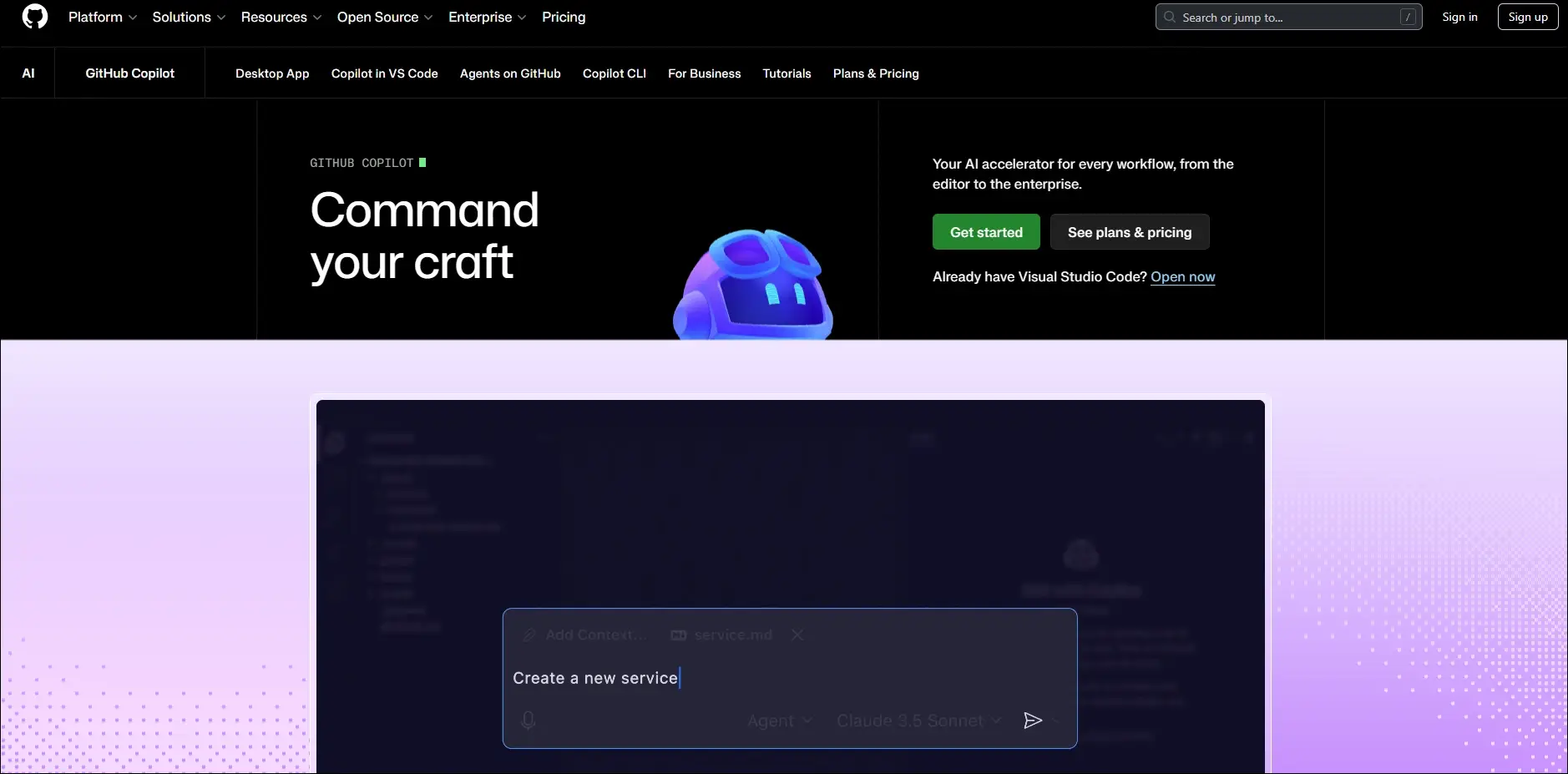The height and width of the screenshot is (774, 1568).
Task: Navigate to Copilot CLI
Action: (x=615, y=73)
